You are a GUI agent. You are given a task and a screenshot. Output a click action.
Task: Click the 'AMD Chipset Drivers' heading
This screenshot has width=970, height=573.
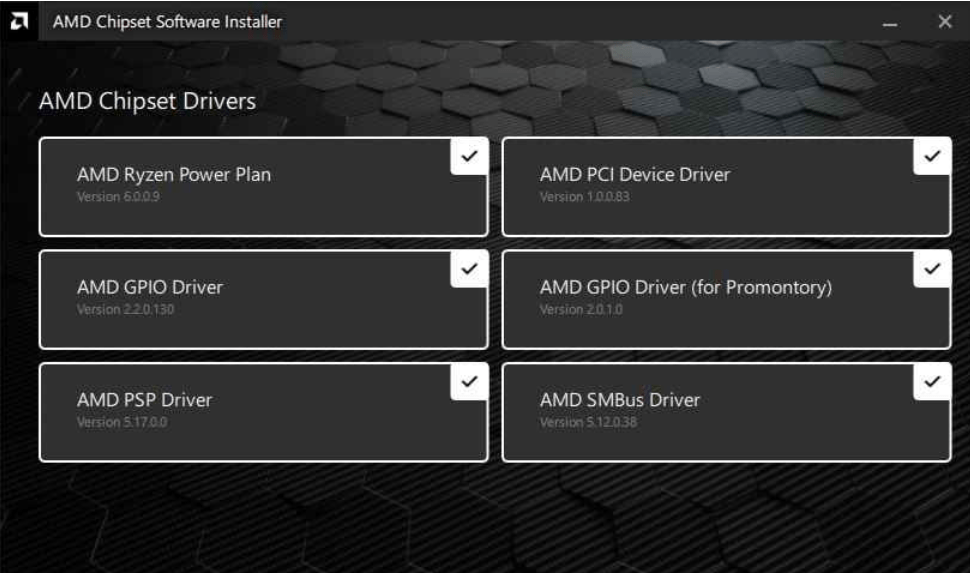click(x=147, y=101)
